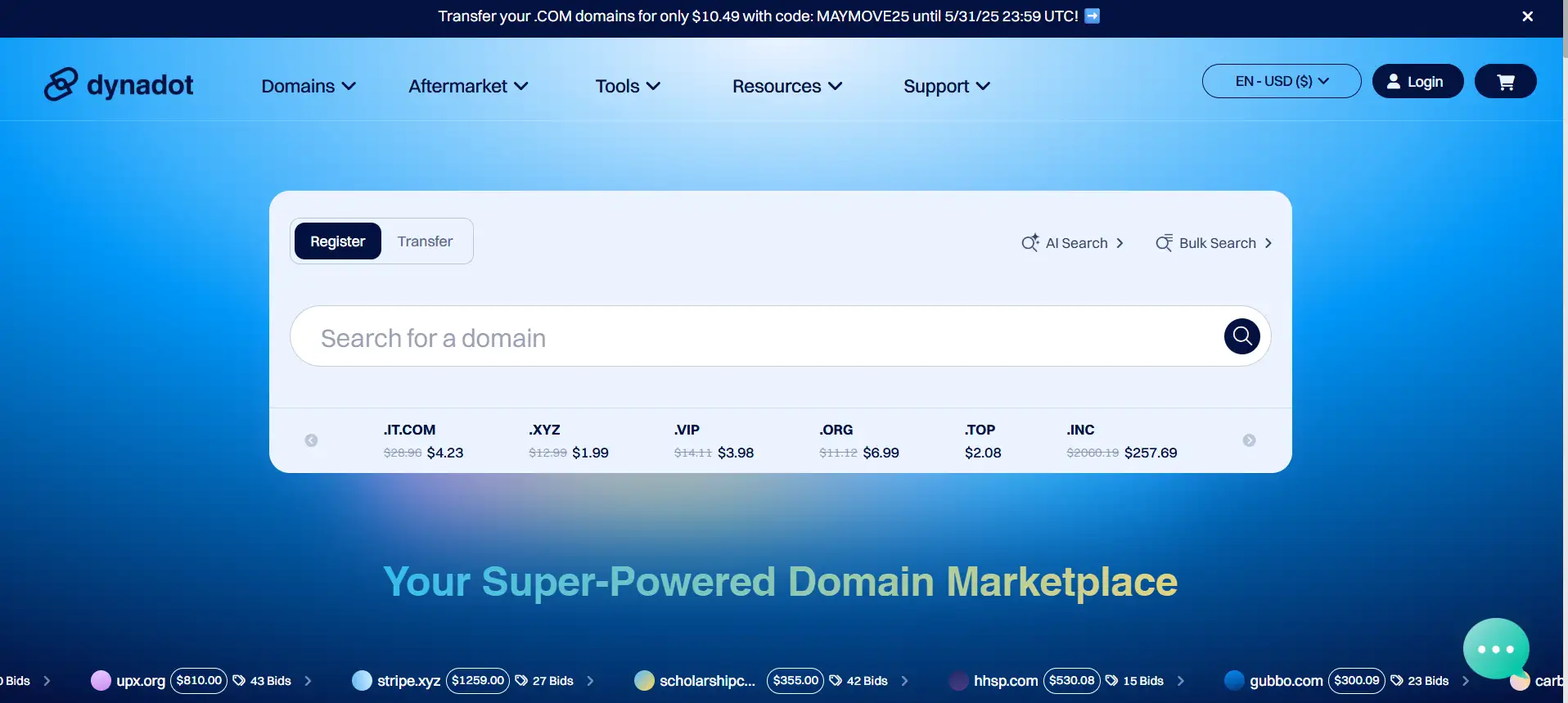Click the $810.00 price badge
The image size is (1568, 703).
[x=199, y=680]
